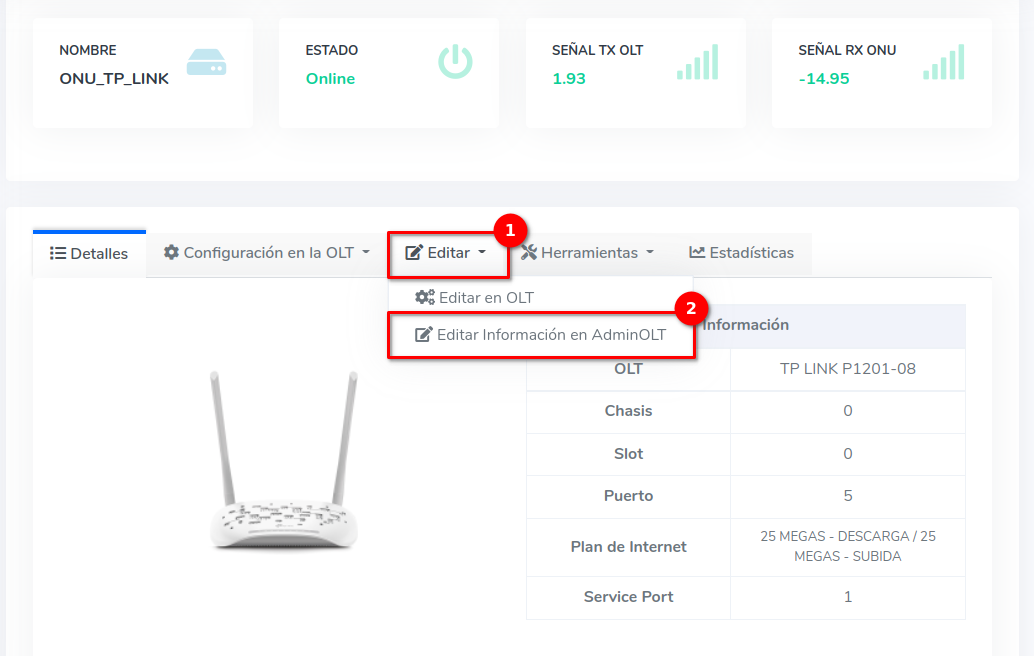Viewport: 1034px width, 656px height.
Task: Click the Online status text
Action: pos(330,79)
